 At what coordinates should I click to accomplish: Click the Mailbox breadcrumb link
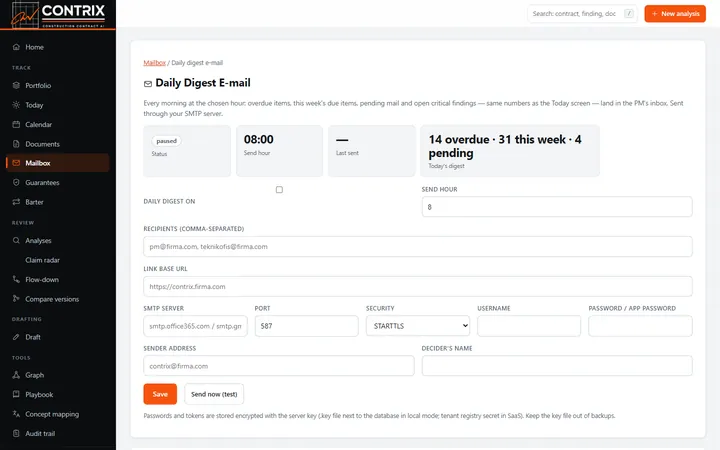pos(154,63)
